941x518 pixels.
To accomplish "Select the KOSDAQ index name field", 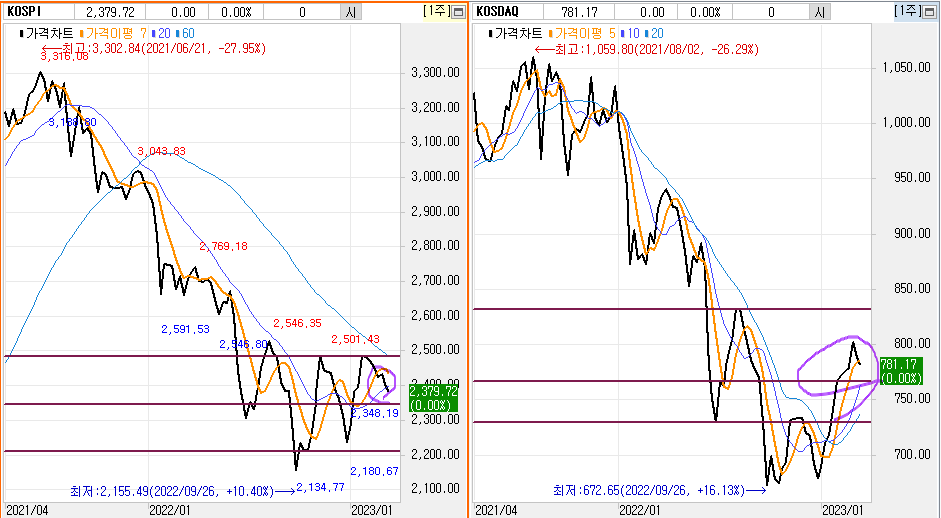I will point(508,12).
